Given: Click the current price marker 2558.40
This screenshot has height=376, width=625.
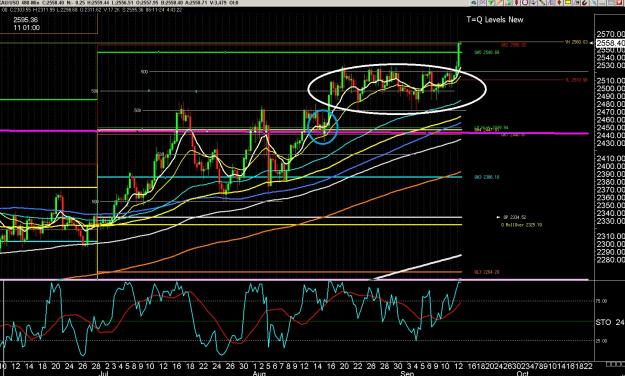Looking at the screenshot, I should point(610,43).
